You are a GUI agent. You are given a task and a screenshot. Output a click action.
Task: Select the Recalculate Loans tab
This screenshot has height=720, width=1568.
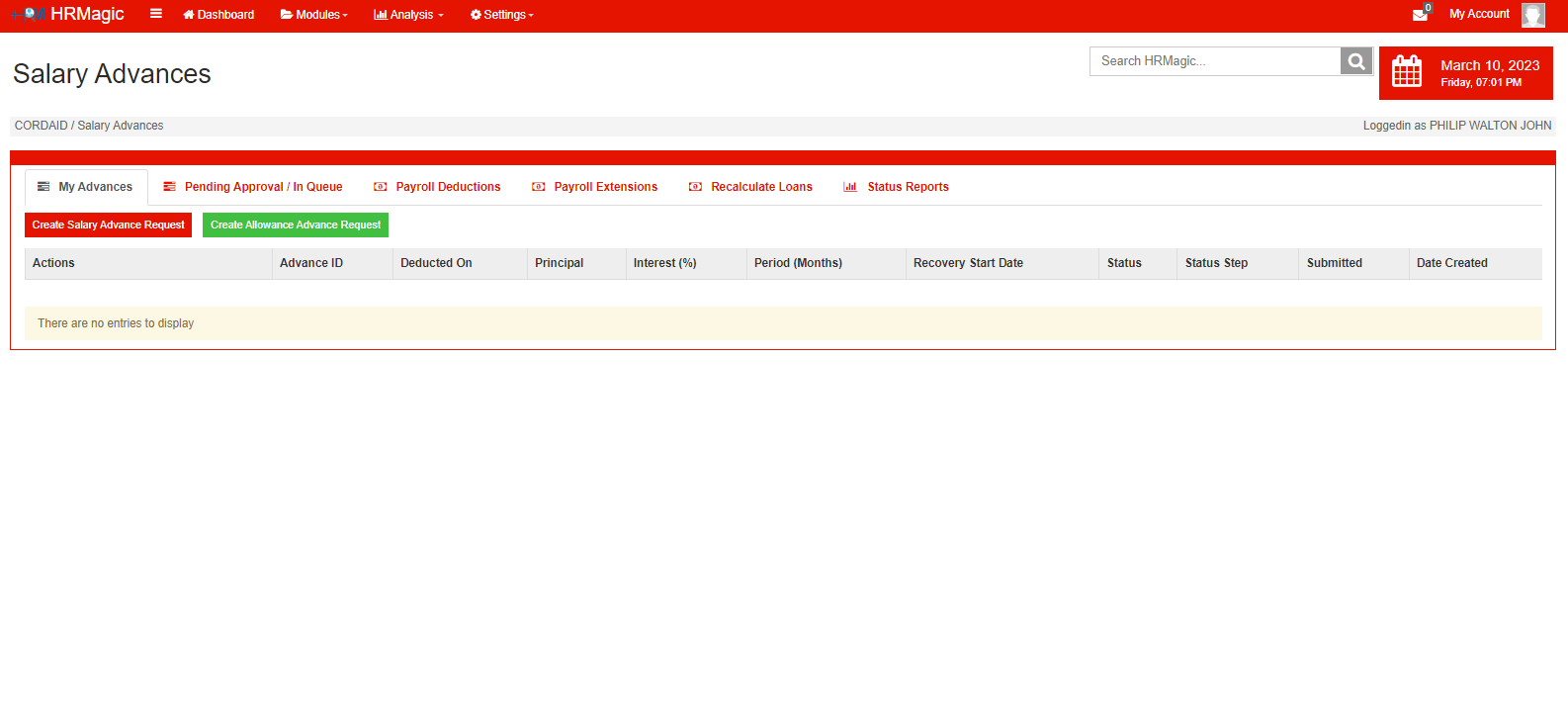coord(761,187)
